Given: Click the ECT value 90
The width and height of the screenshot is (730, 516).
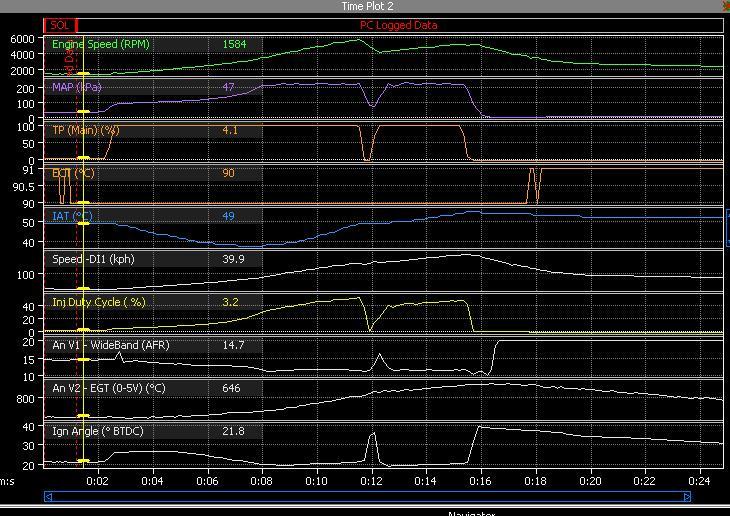Looking at the screenshot, I should tap(228, 173).
